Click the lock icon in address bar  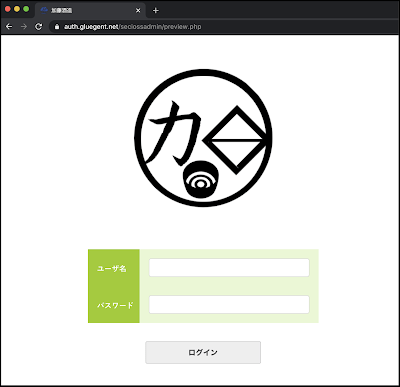coord(57,27)
